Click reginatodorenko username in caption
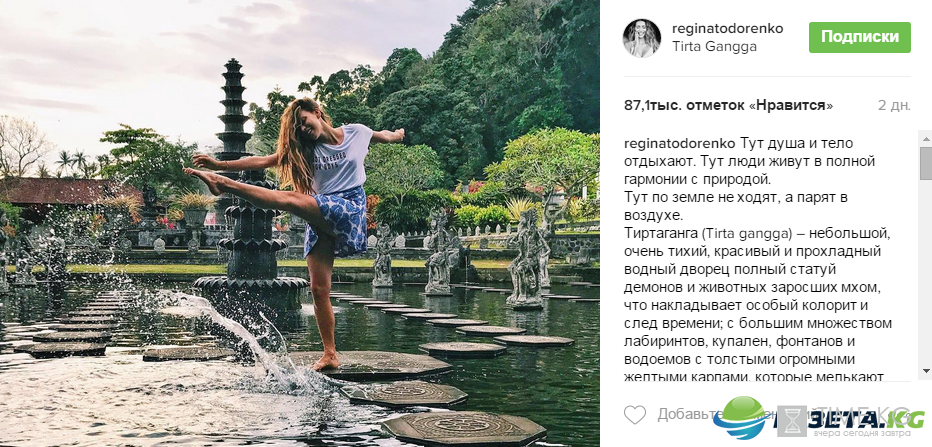932x447 pixels. coord(680,144)
